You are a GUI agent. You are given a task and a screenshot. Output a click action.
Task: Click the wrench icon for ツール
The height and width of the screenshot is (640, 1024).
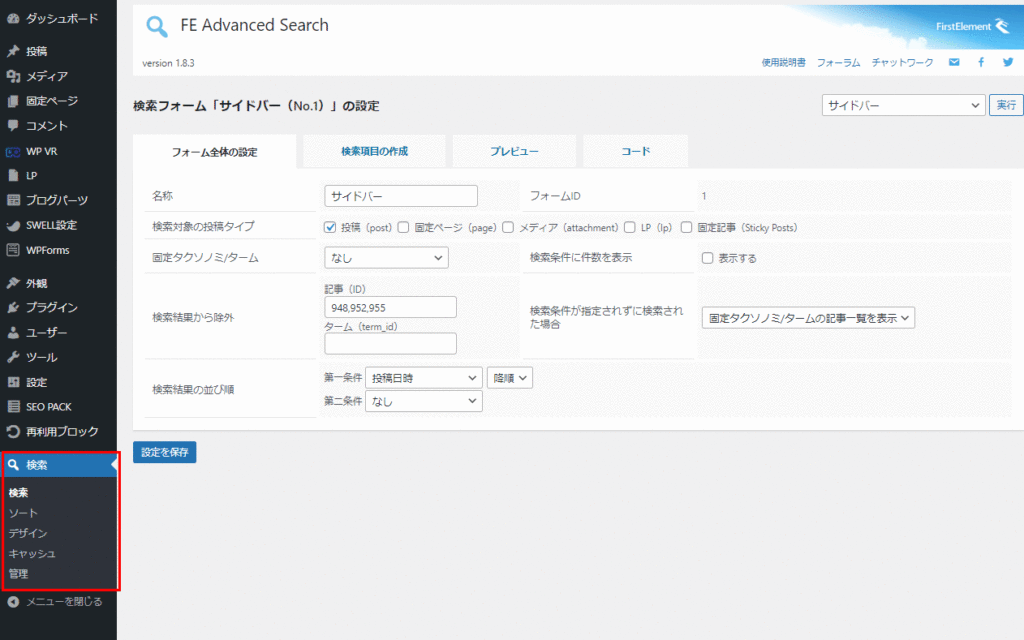13,357
